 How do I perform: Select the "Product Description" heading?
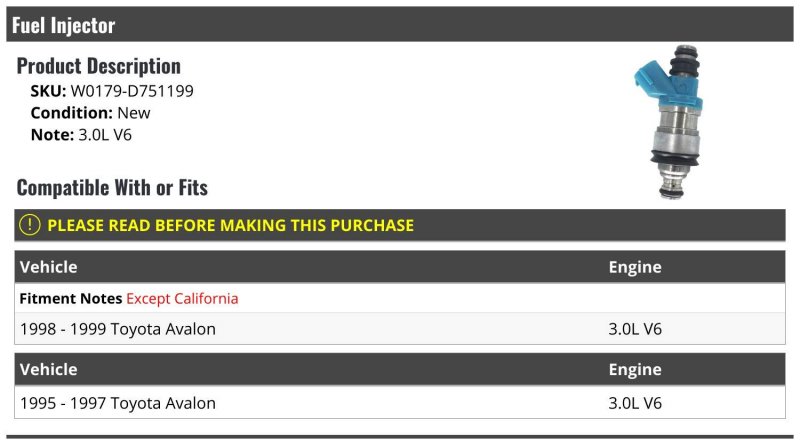coord(99,66)
